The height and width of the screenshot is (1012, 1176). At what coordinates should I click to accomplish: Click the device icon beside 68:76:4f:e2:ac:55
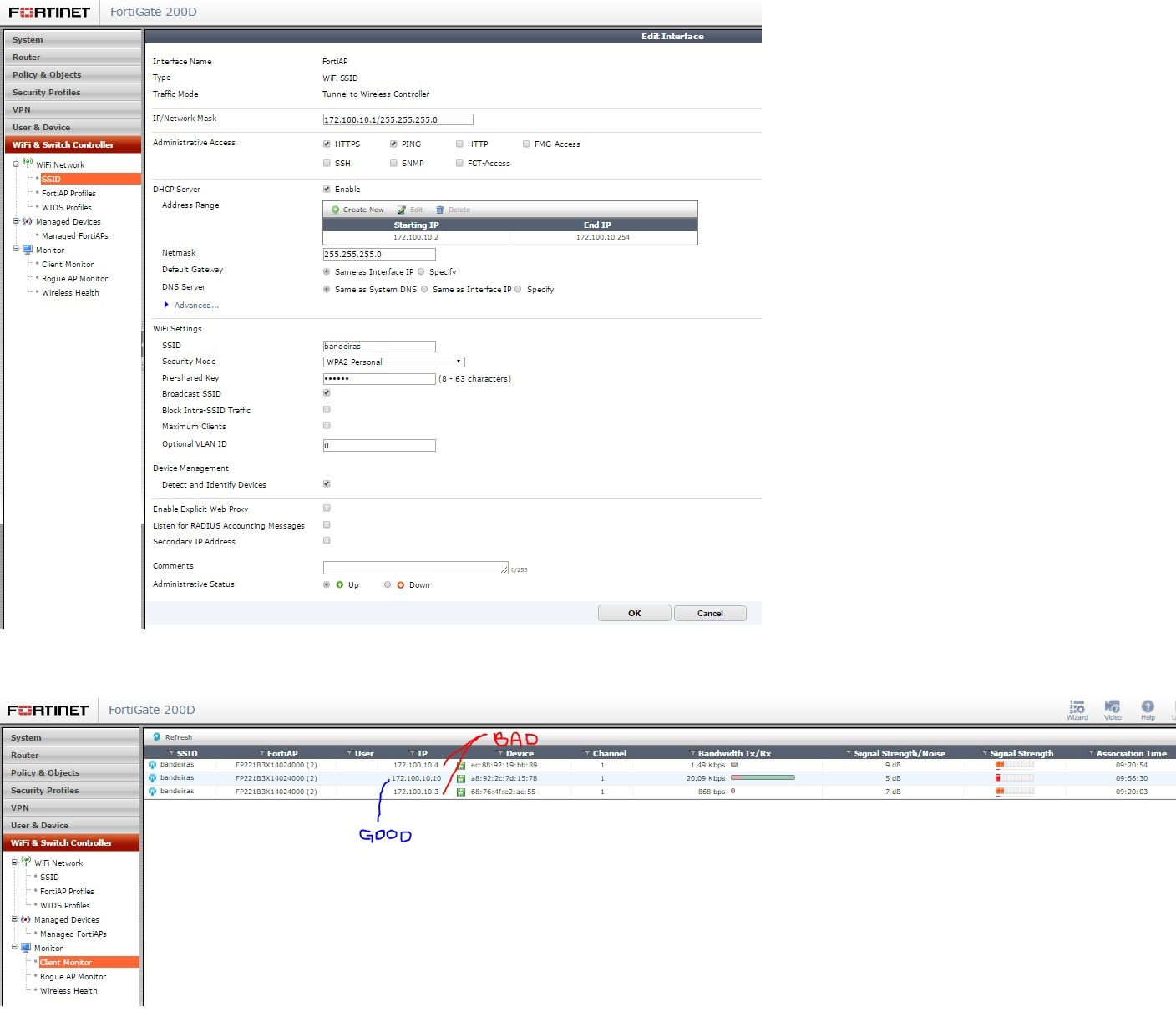pyautogui.click(x=461, y=792)
